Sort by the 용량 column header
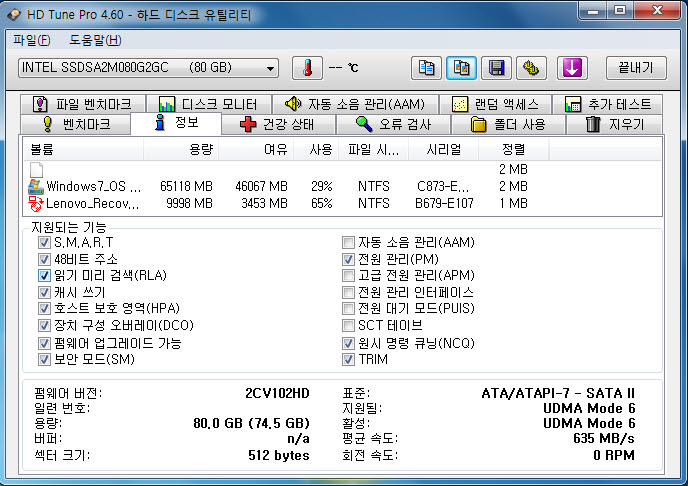Image resolution: width=688 pixels, height=486 pixels. [x=181, y=149]
